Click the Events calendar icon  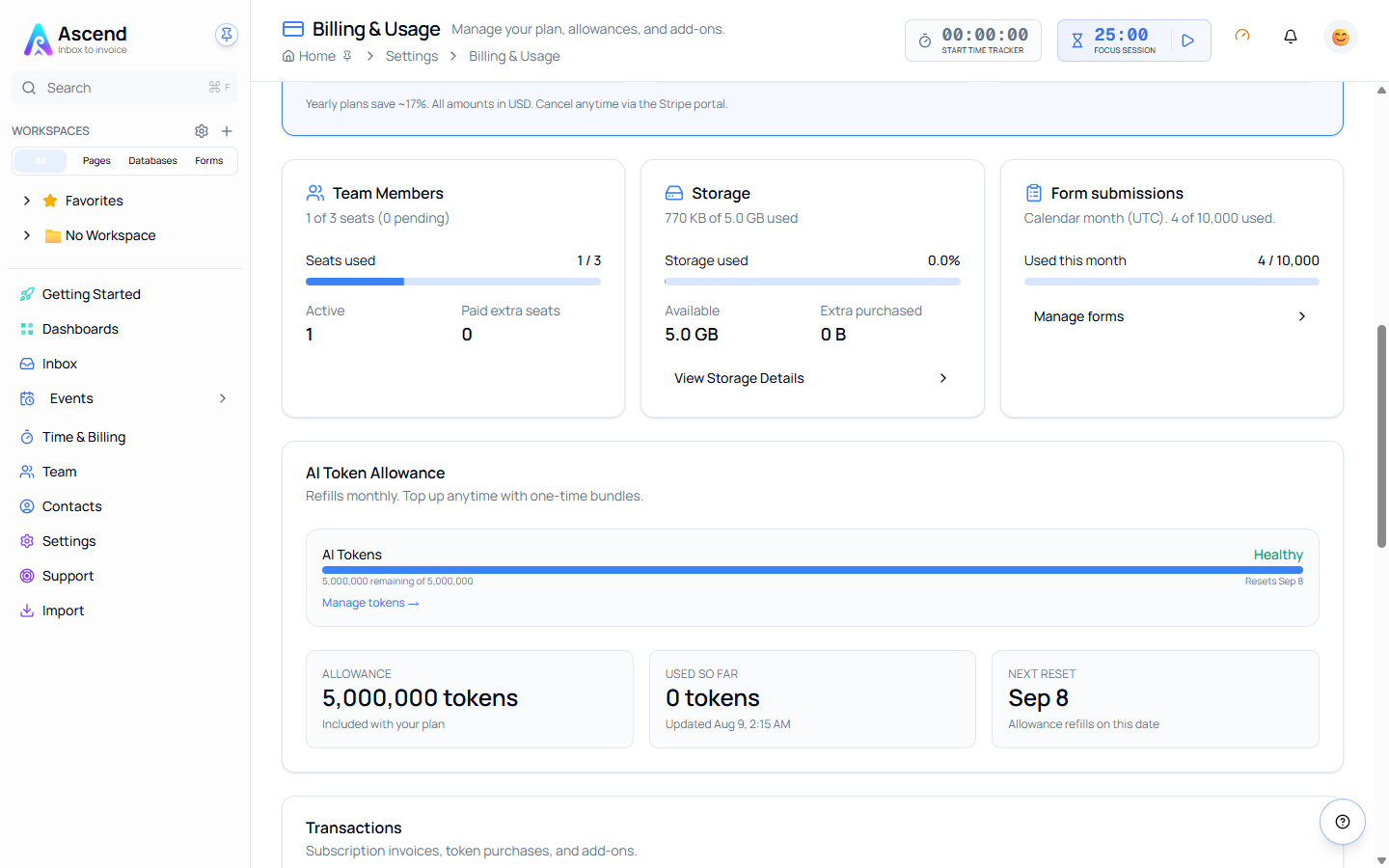27,398
